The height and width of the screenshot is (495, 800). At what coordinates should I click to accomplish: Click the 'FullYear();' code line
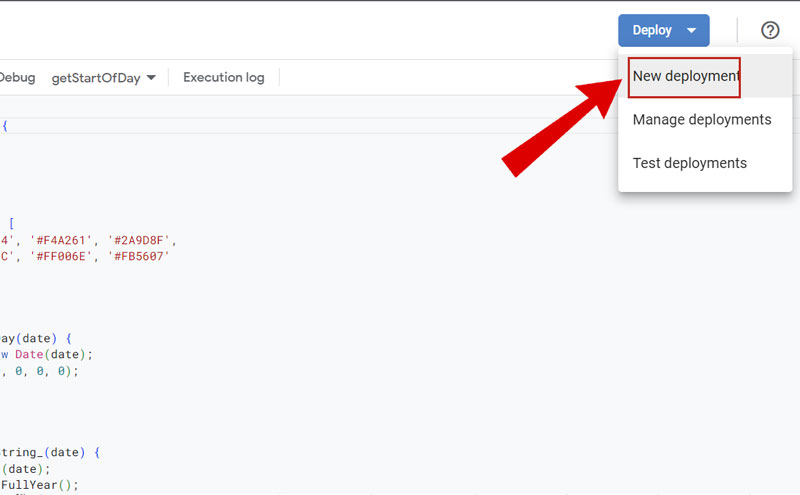click(40, 484)
